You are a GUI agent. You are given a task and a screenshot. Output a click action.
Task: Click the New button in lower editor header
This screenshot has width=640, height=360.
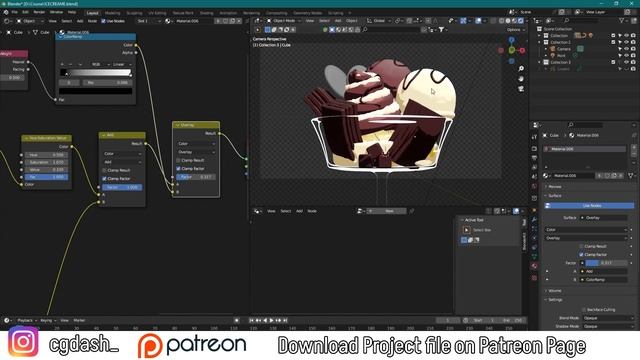(386, 211)
